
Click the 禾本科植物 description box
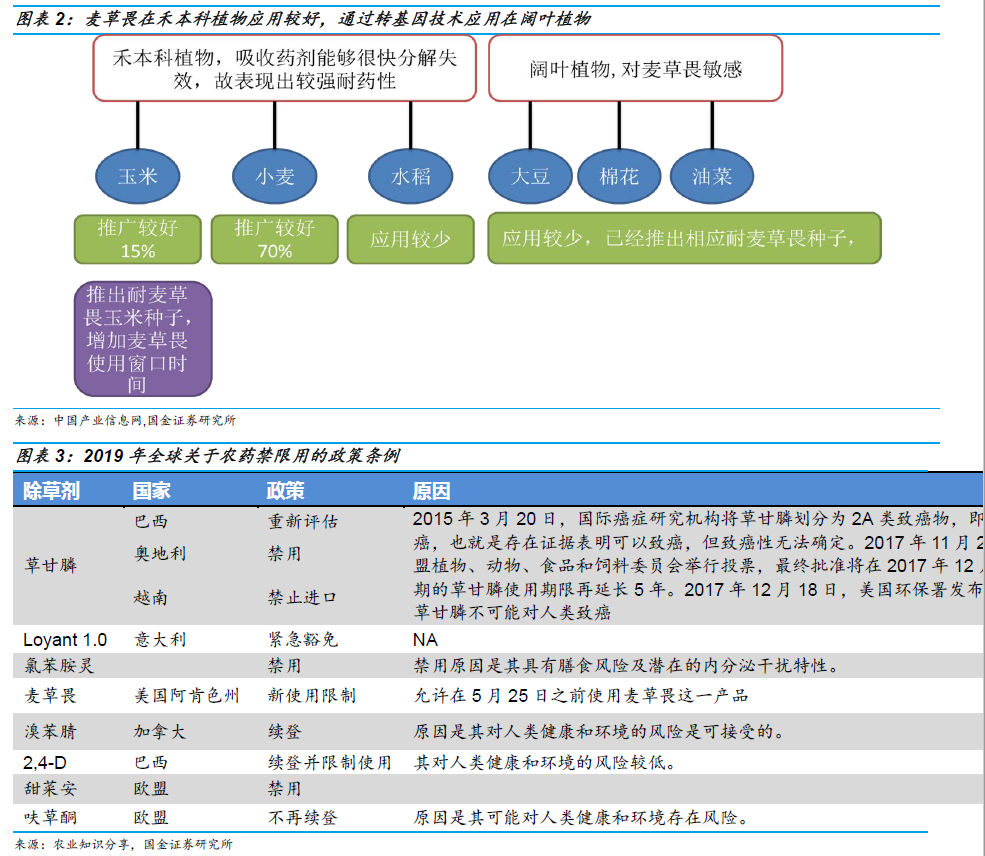pos(284,69)
